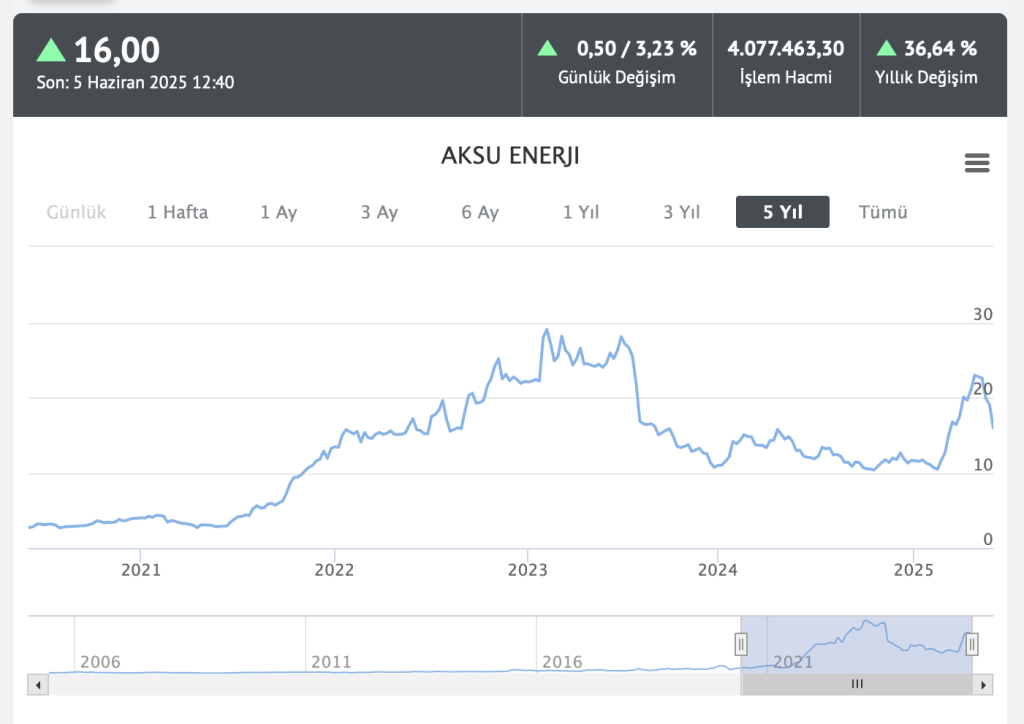Click the right navigator range handle
The image size is (1024, 724).
971,644
